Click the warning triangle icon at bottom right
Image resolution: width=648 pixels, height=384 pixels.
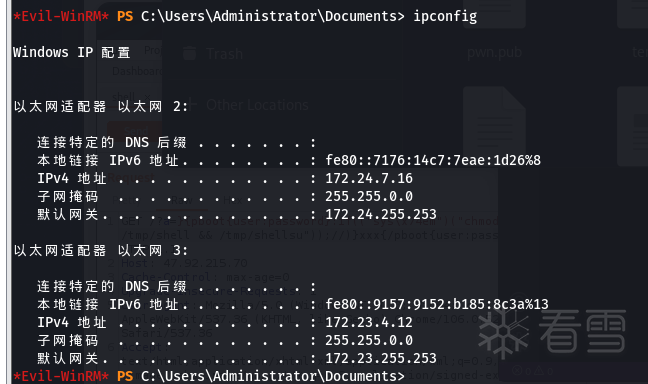coord(539,370)
